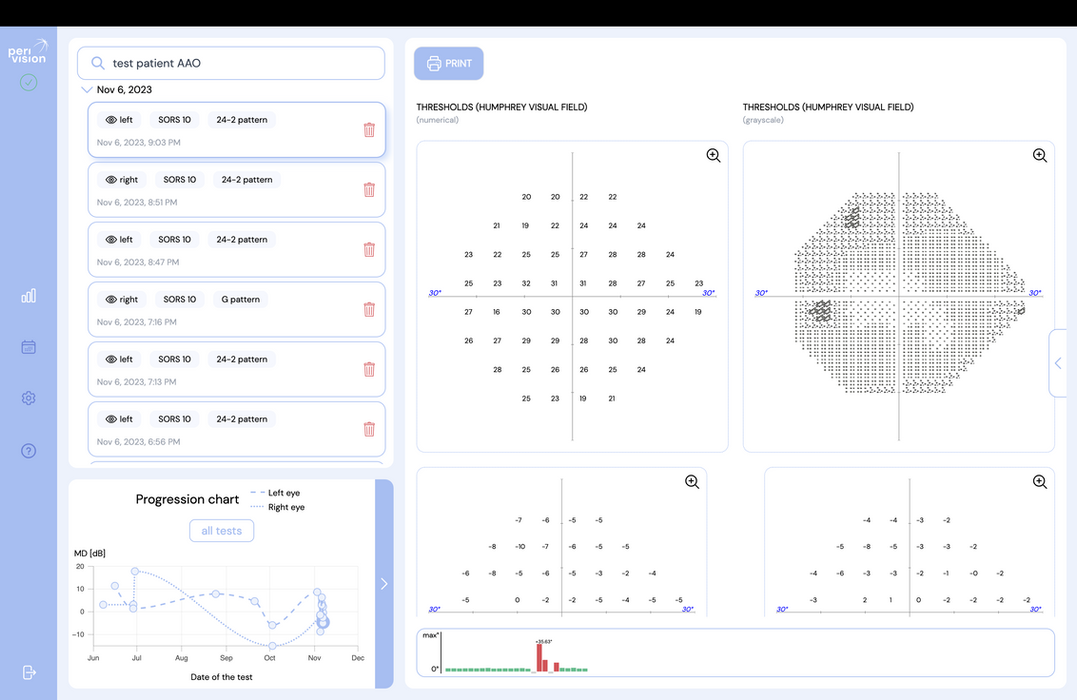
Task: Click the PRINT button
Action: coord(448,63)
